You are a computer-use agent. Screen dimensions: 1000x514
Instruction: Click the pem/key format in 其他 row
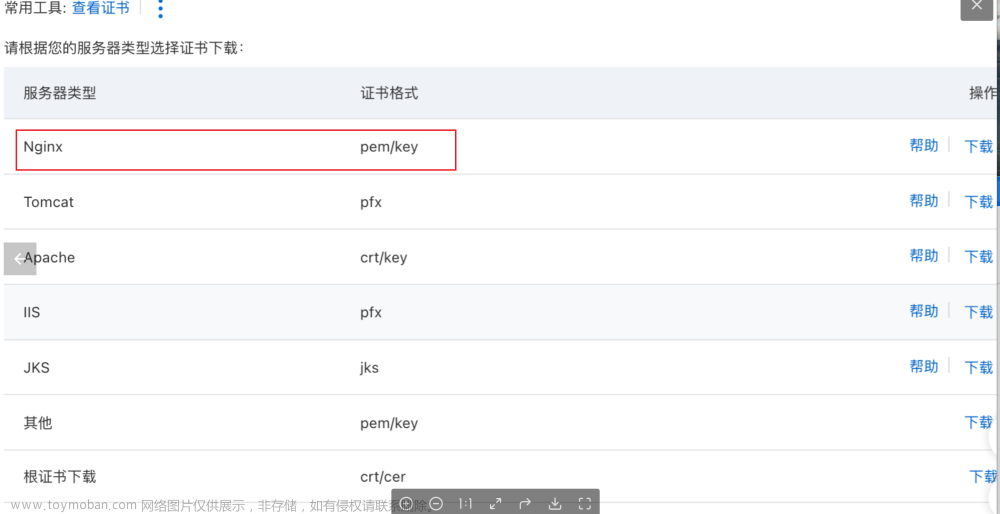(x=389, y=423)
